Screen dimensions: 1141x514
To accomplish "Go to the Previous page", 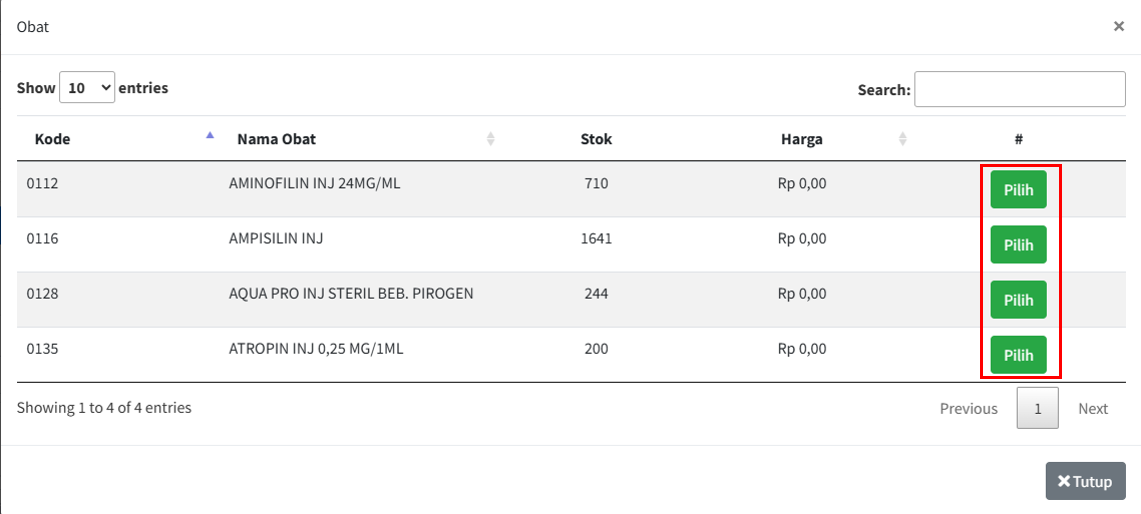I will [968, 408].
